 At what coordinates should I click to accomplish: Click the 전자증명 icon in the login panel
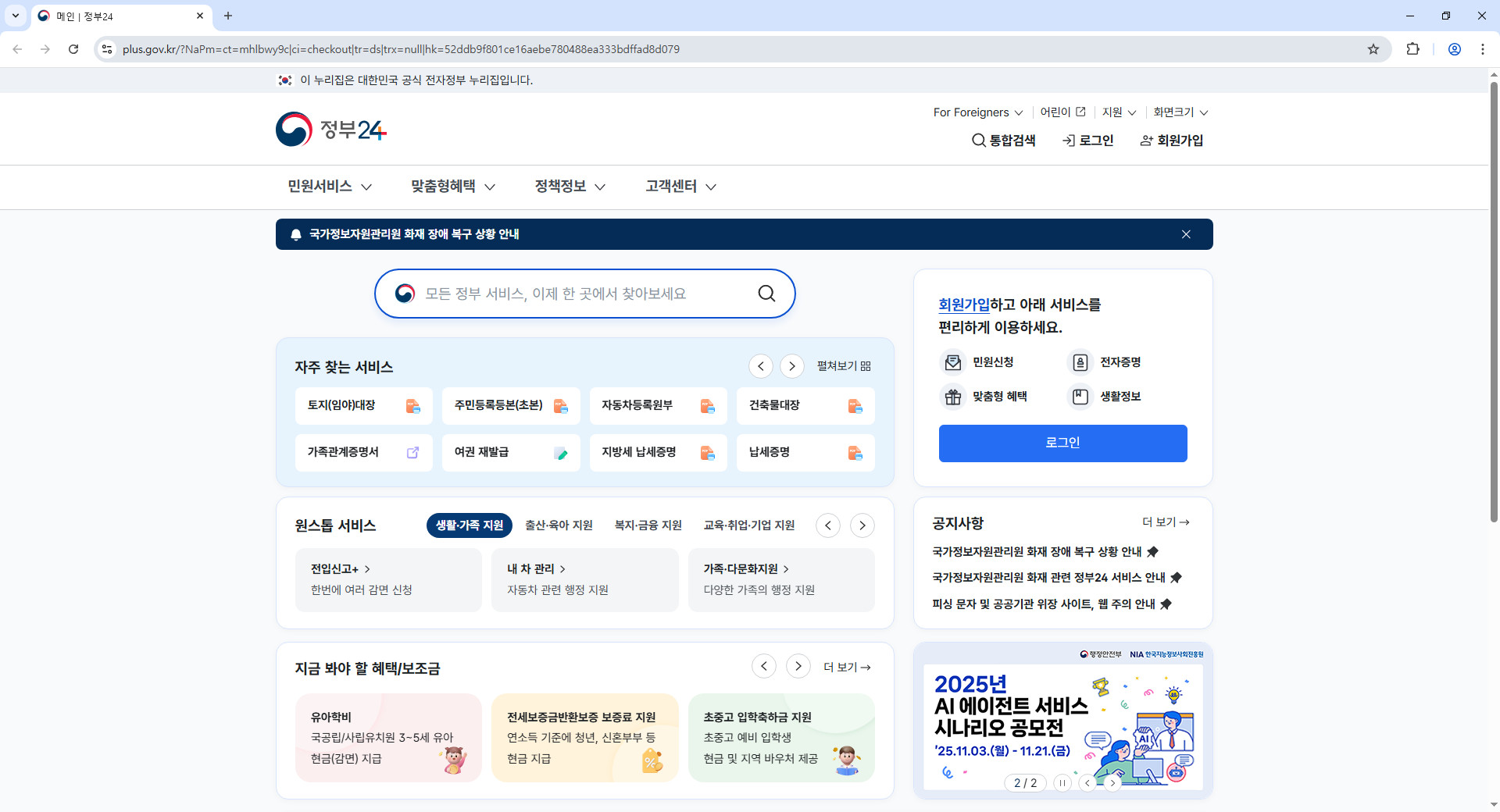pyautogui.click(x=1080, y=362)
